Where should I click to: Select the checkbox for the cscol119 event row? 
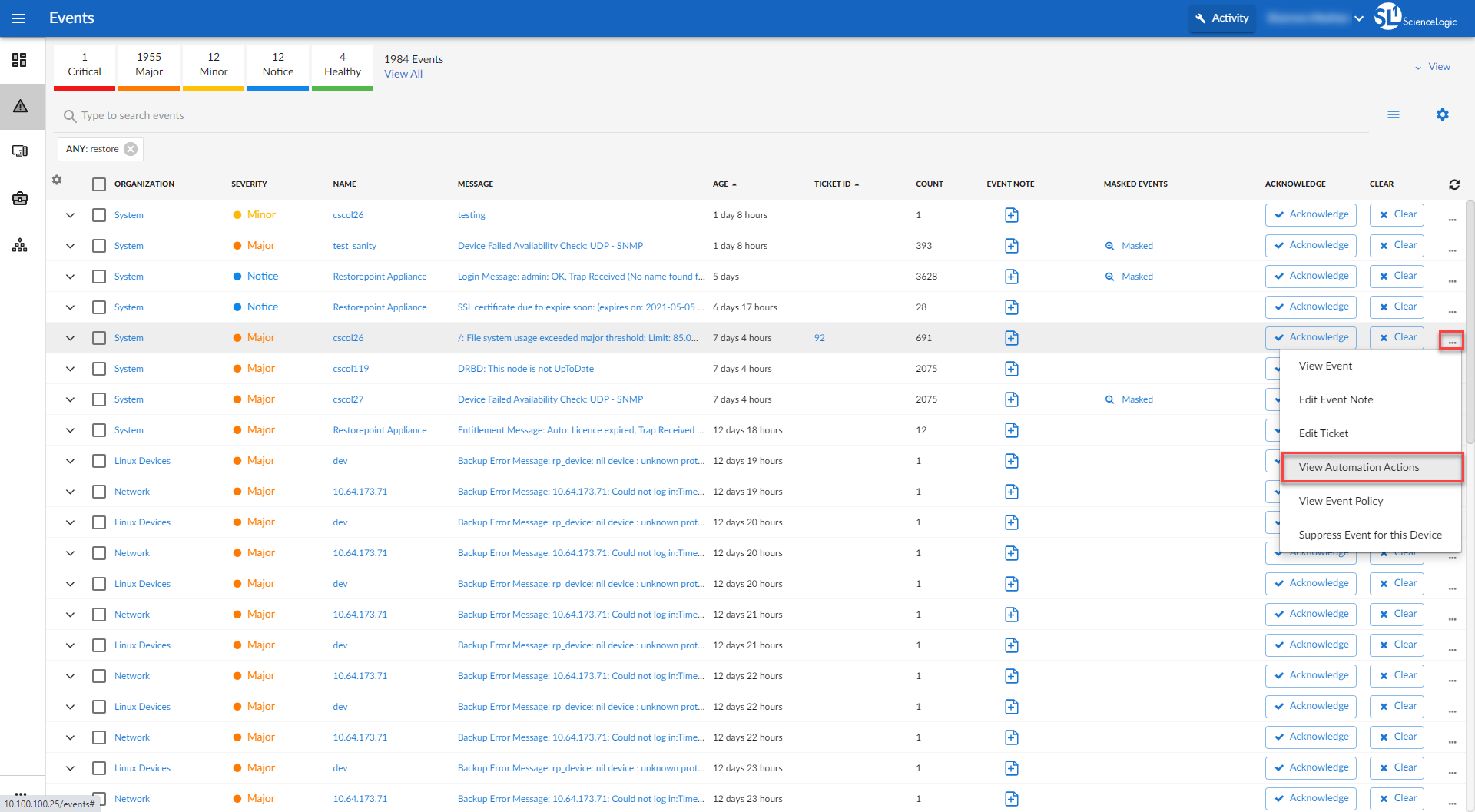pos(99,369)
